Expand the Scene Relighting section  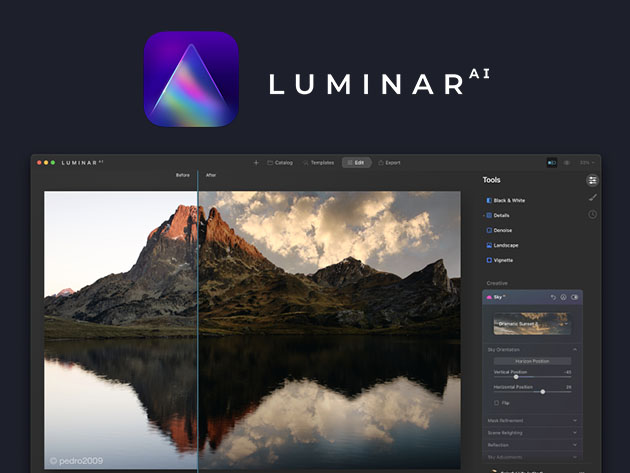pos(531,432)
